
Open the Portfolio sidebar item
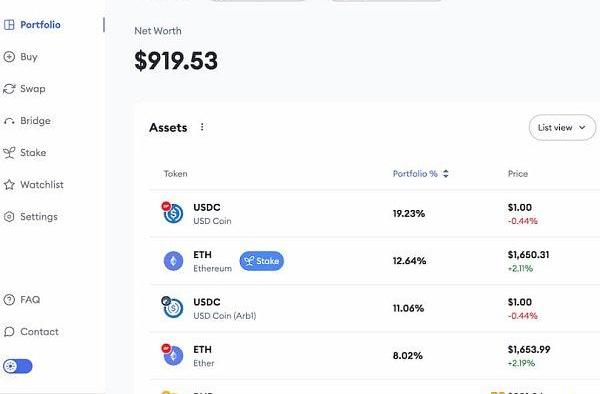coord(32,25)
